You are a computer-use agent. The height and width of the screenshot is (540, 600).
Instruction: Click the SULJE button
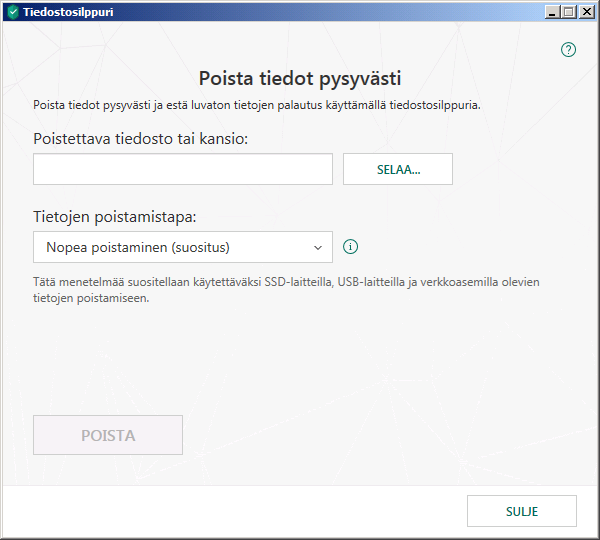pos(521,511)
